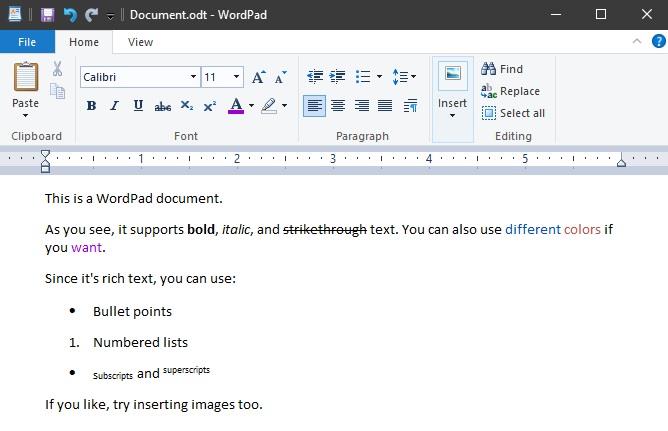Open the File menu
Viewport: 668px width, 431px height.
point(27,42)
